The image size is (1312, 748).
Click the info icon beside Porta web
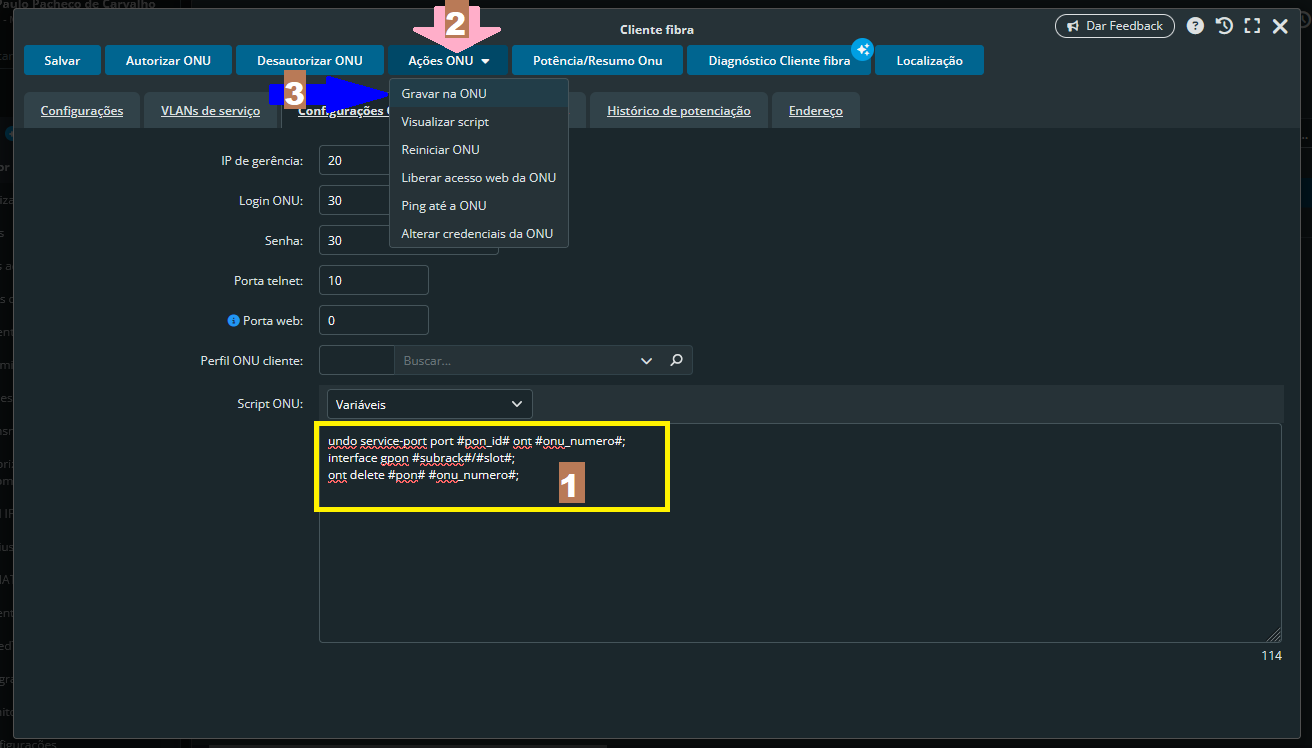pyautogui.click(x=234, y=321)
